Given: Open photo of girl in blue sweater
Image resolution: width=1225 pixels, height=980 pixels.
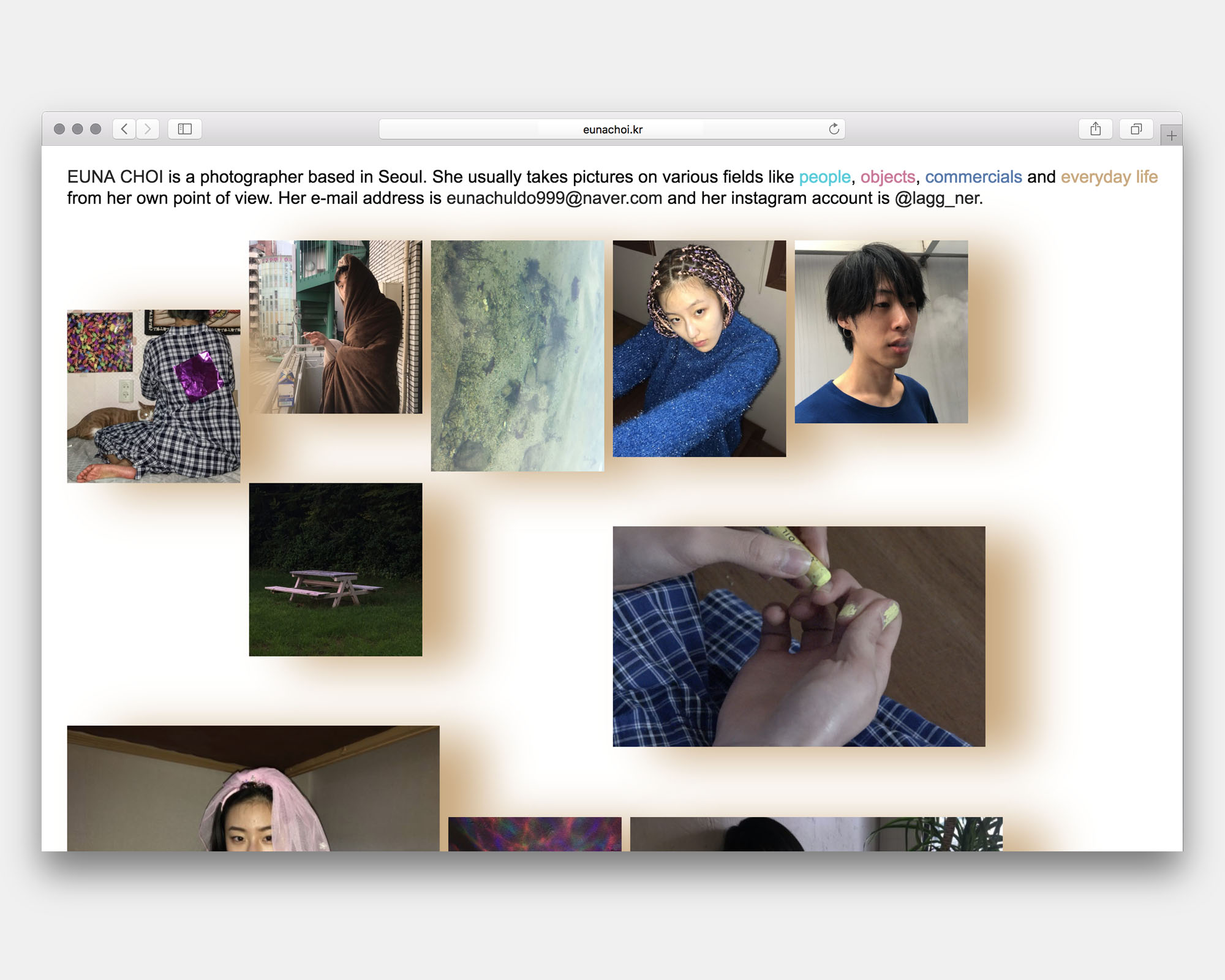Looking at the screenshot, I should (699, 349).
